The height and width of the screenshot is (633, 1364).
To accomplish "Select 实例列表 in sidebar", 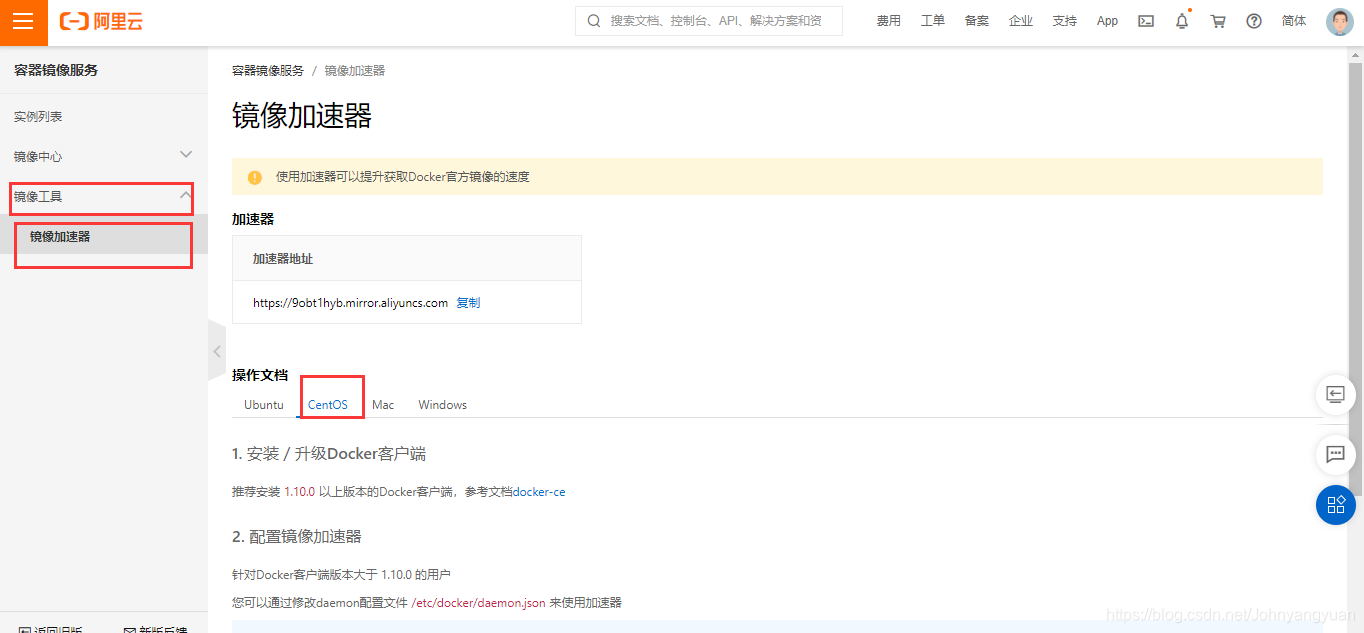I will coord(38,117).
